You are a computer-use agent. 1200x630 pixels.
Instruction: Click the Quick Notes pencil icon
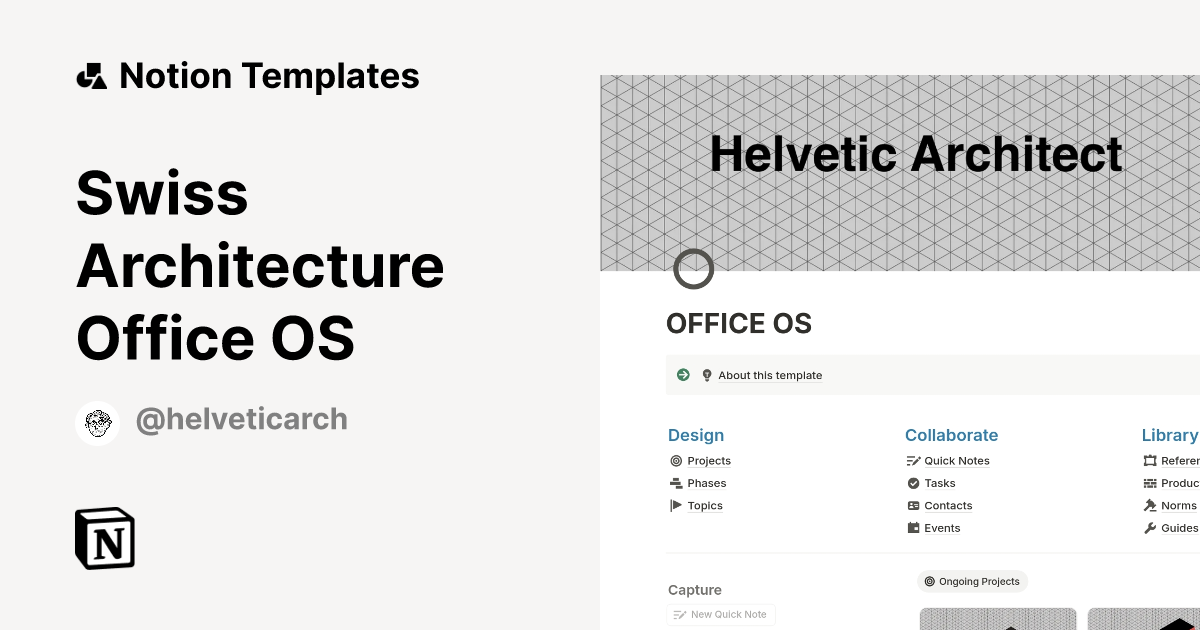point(914,460)
